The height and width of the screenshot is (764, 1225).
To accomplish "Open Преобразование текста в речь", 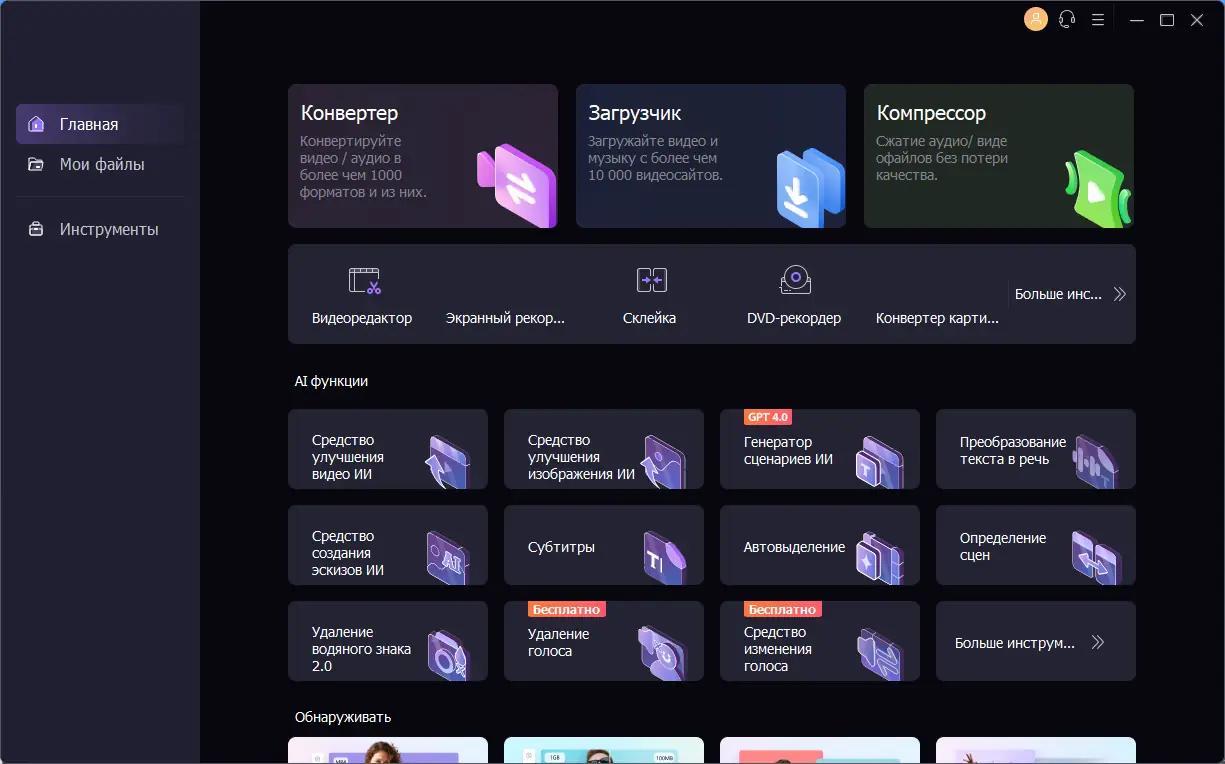I will point(1036,449).
